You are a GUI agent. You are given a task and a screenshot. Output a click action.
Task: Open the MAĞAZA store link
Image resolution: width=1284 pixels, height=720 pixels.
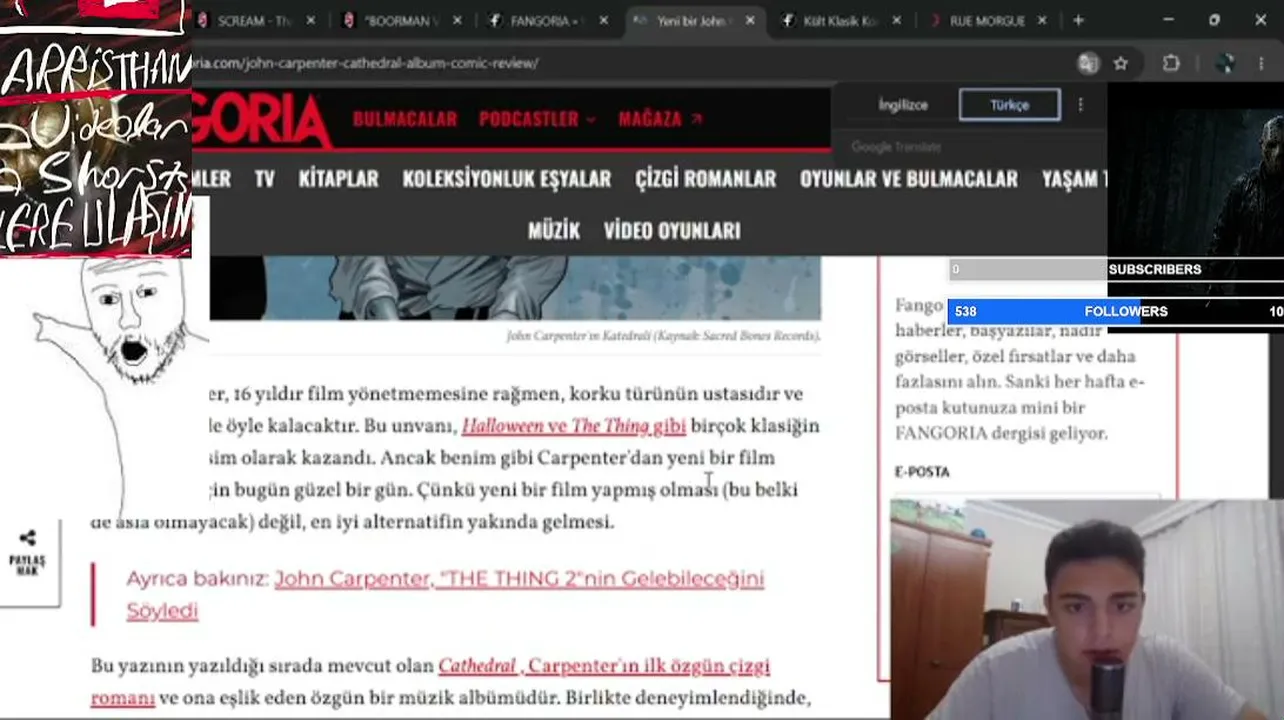click(x=660, y=119)
